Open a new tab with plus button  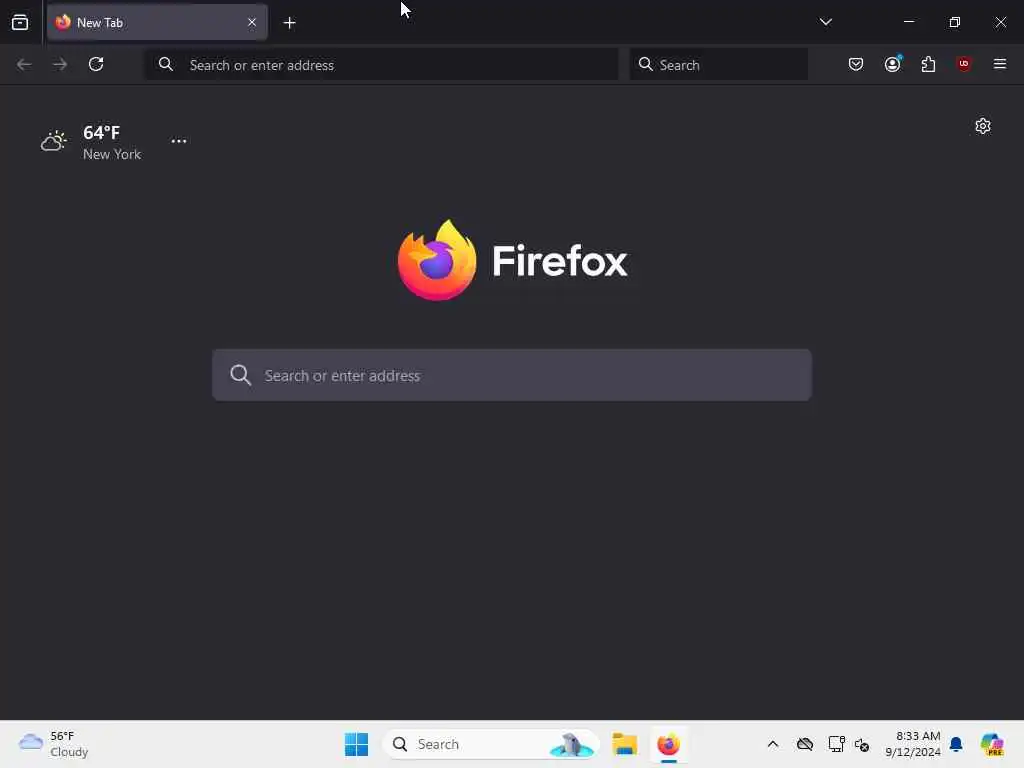click(x=289, y=23)
